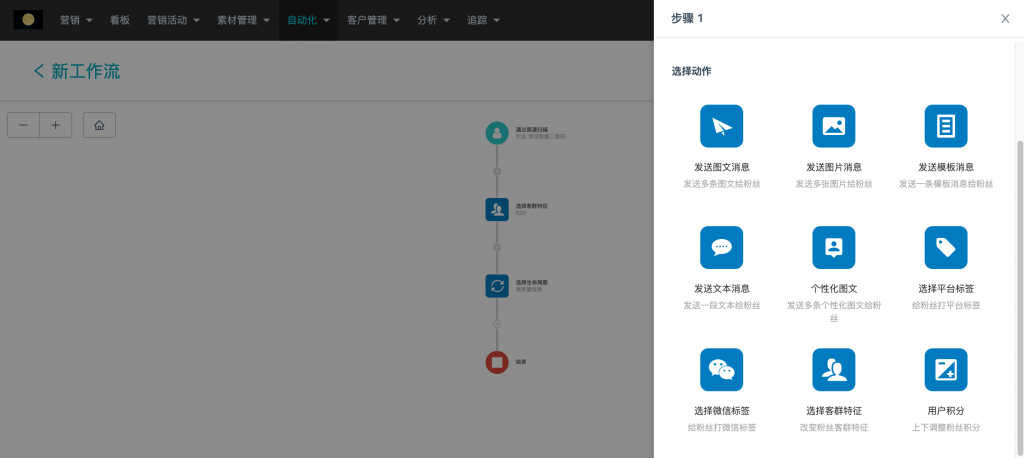Reset canvas view with home button
The image size is (1024, 458).
99,125
